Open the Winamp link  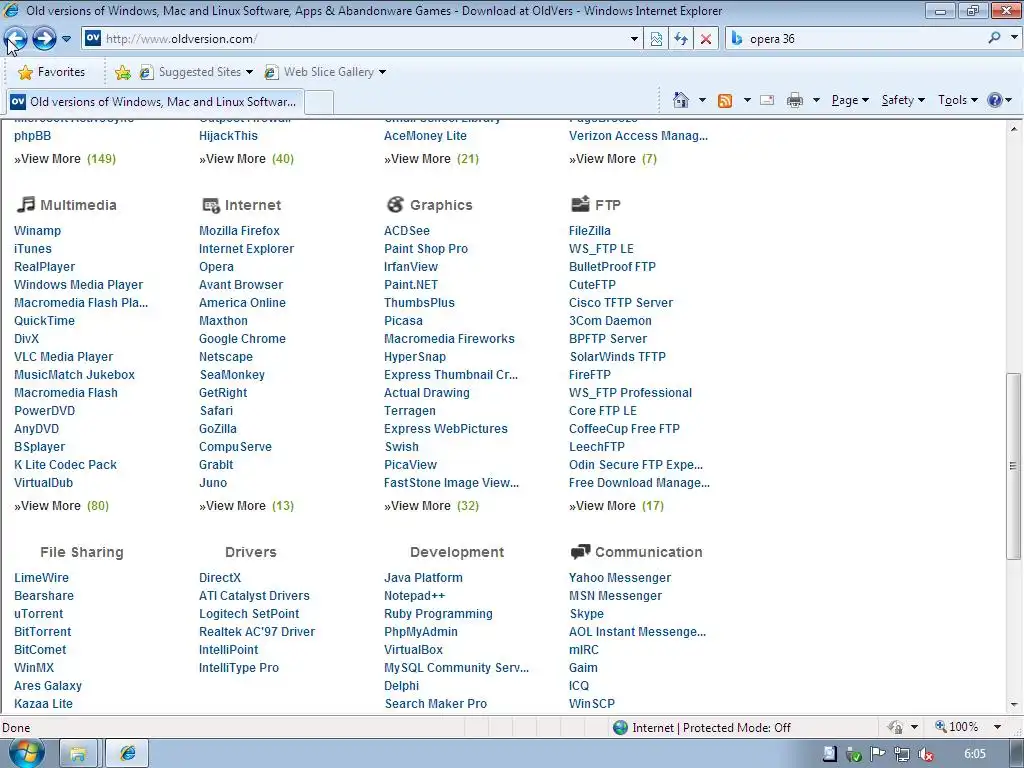[37, 231]
